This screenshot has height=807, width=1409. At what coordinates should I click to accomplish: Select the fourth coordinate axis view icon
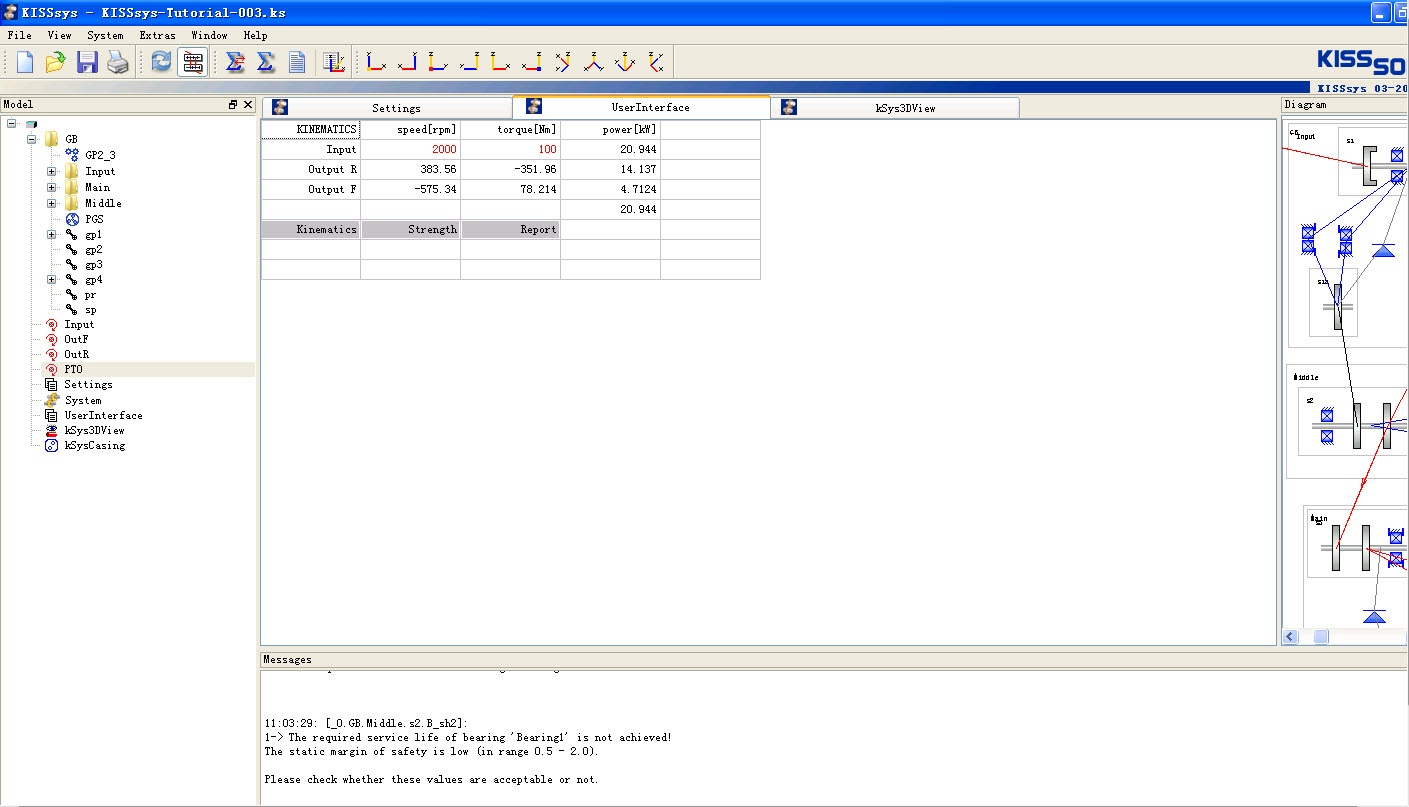tap(469, 62)
